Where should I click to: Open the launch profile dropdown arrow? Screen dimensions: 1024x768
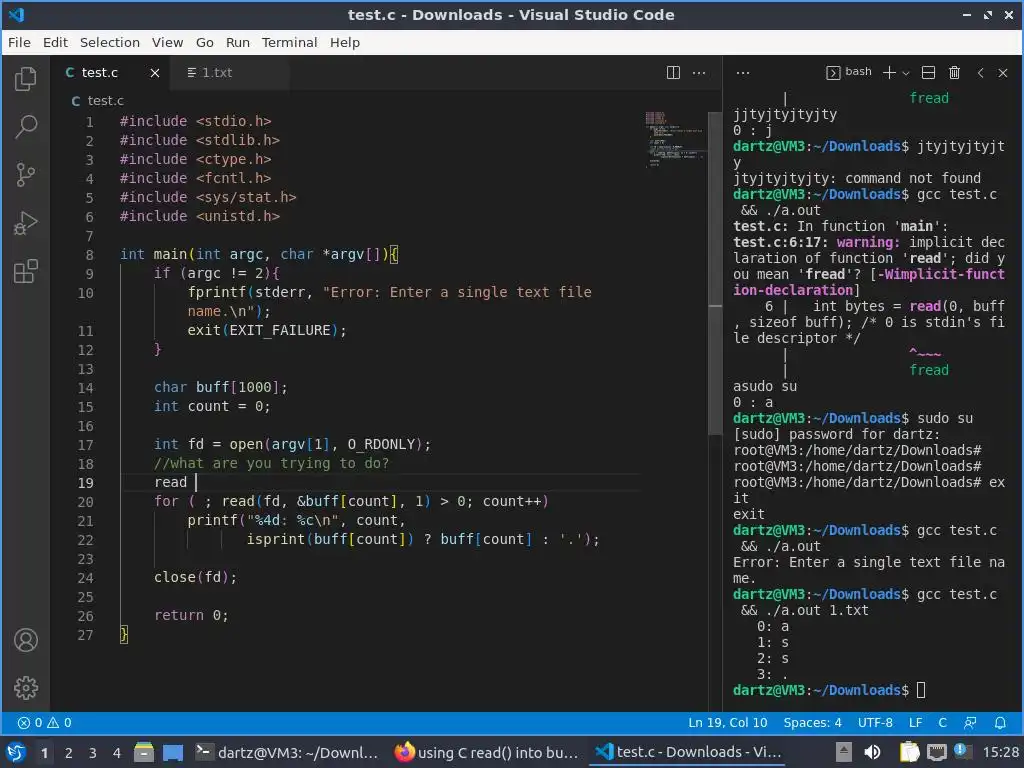tap(906, 72)
